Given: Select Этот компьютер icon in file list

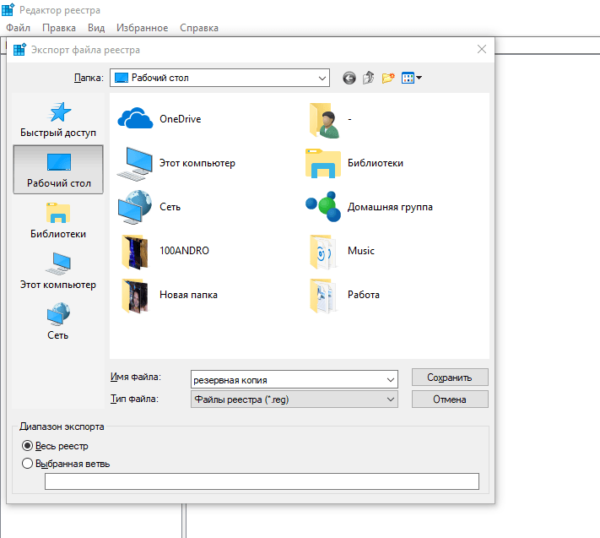Looking at the screenshot, I should 135,164.
